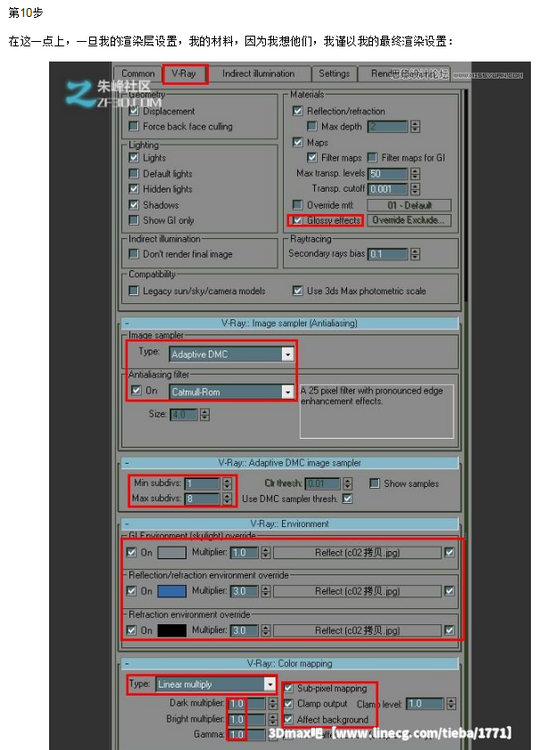This screenshot has height=750, width=547.
Task: Toggle the Shadows checkbox
Action: coord(134,205)
